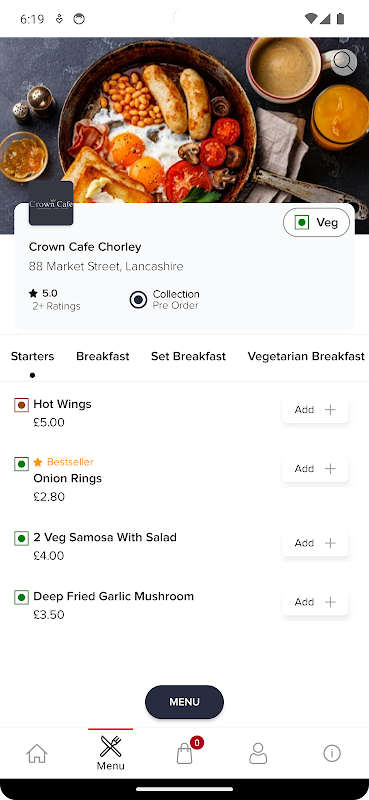Tap the info circle icon
369x800 pixels.
332,753
